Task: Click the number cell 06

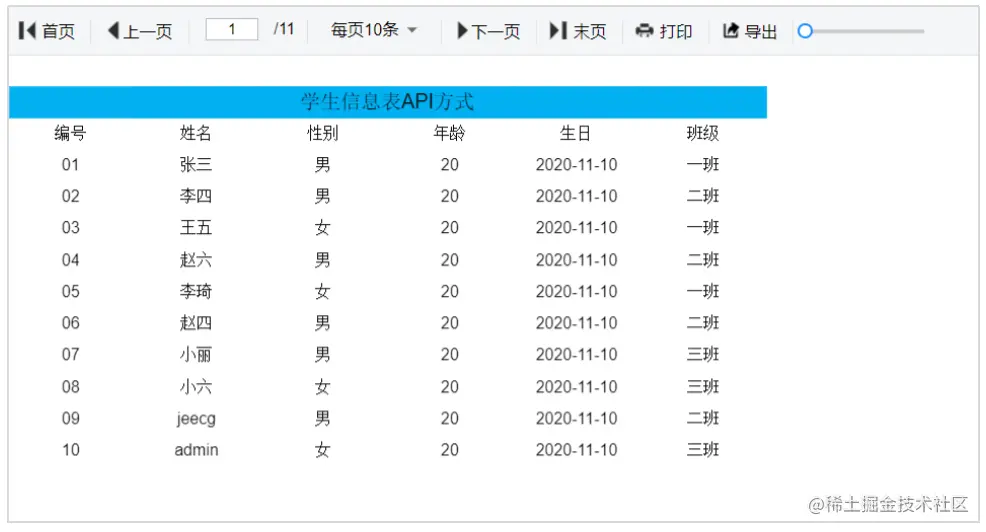Action: (70, 323)
